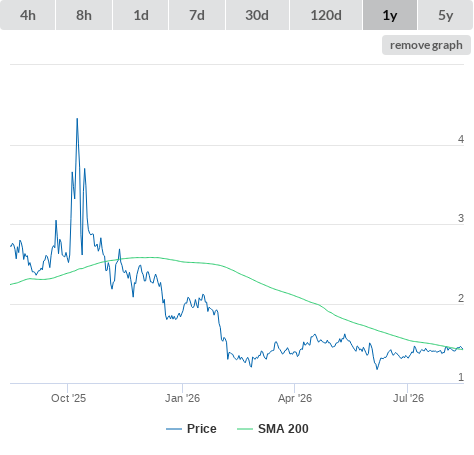Viewport: 474px width, 455px height.
Task: Click the Apr '26 axis label
Action: [x=295, y=398]
